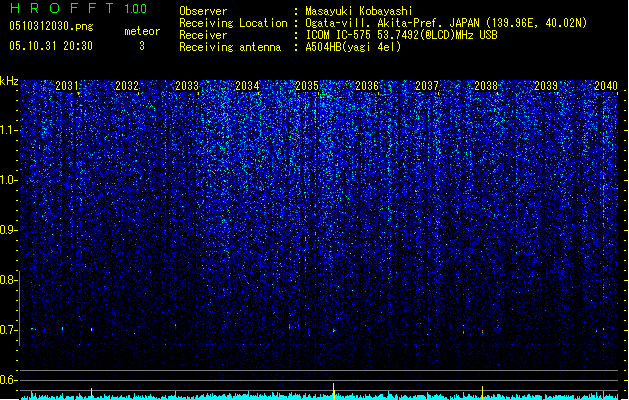Select observer name Masayuki Kobayashi
629x400 pixels.
(x=359, y=11)
